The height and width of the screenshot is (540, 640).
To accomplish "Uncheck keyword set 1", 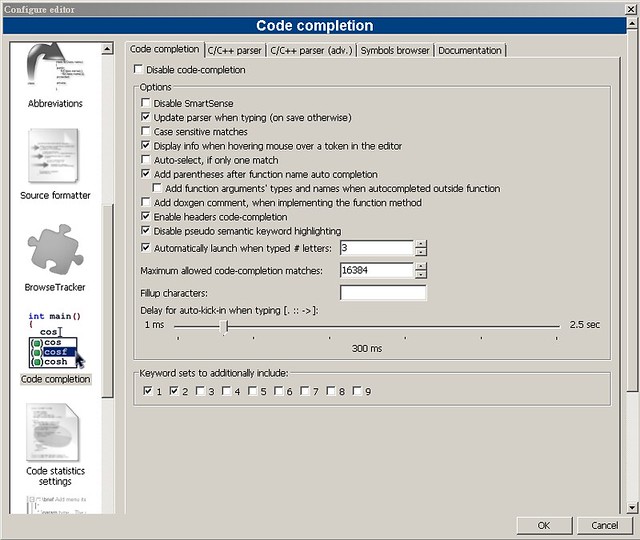I will click(x=148, y=391).
